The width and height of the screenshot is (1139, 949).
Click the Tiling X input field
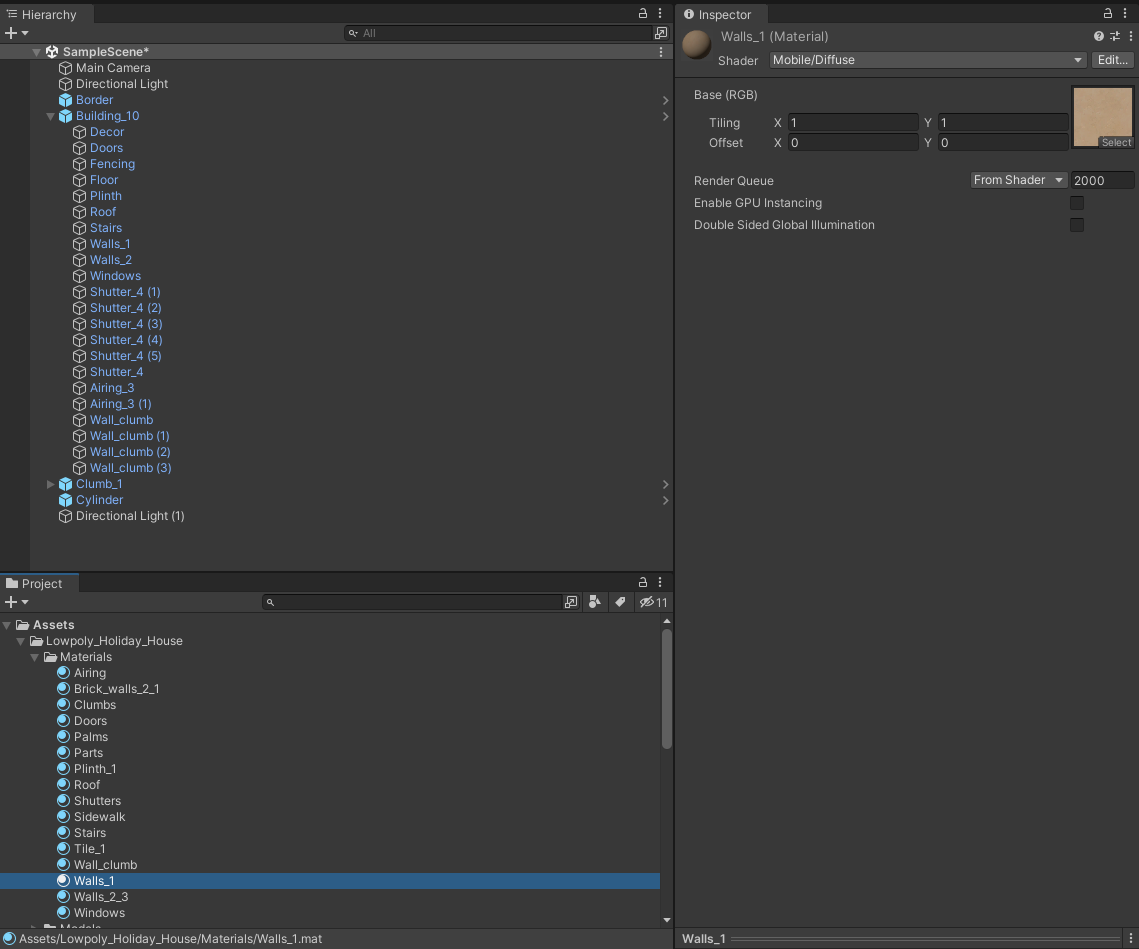(852, 123)
